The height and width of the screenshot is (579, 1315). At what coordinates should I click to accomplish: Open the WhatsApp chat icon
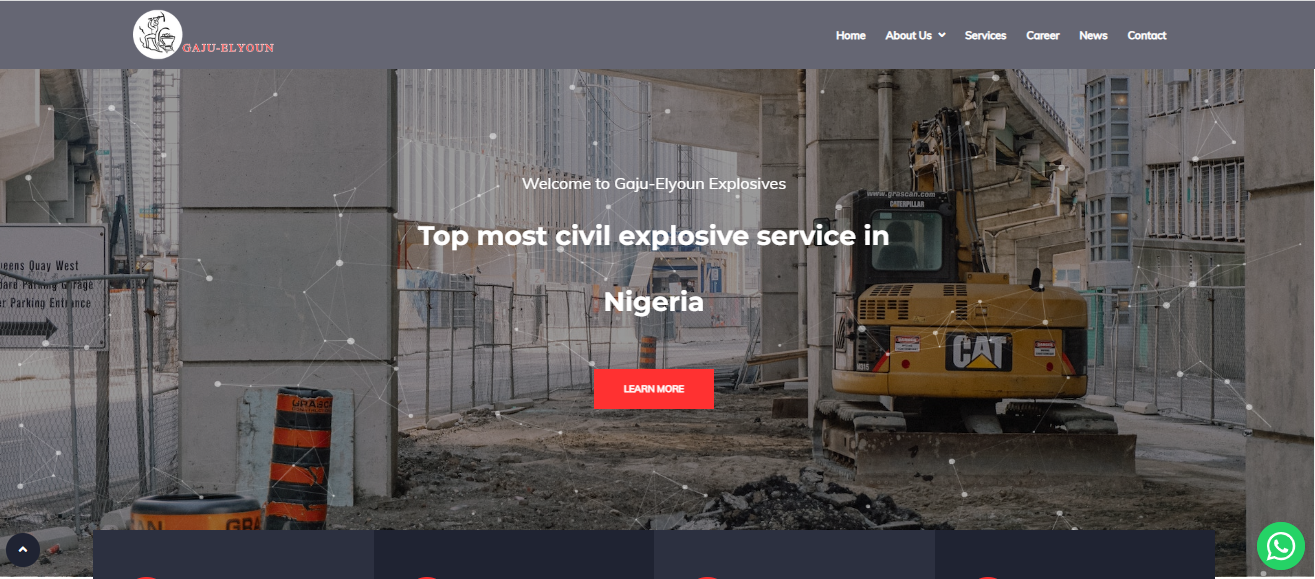coord(1281,546)
